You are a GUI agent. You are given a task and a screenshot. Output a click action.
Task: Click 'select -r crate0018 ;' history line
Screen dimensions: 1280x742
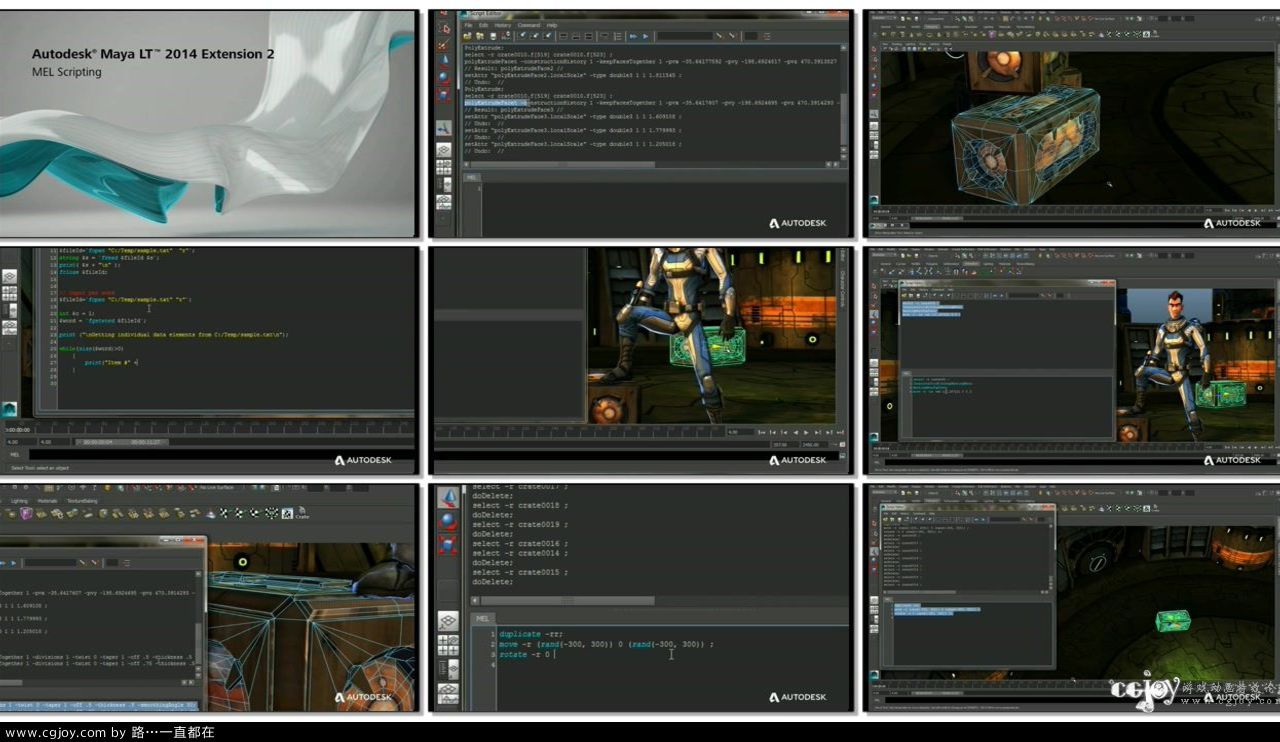[x=519, y=506]
